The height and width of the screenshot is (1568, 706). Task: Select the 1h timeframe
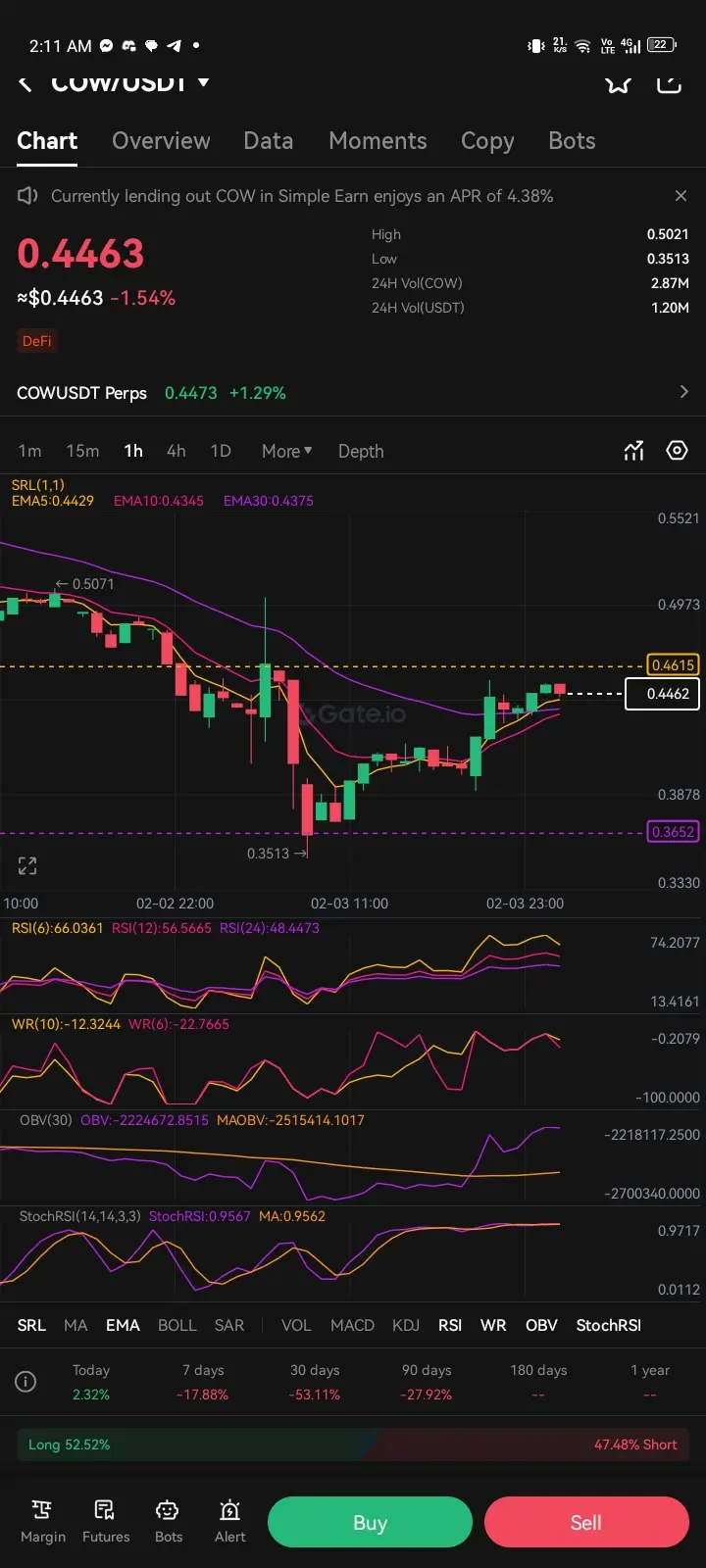coord(133,451)
